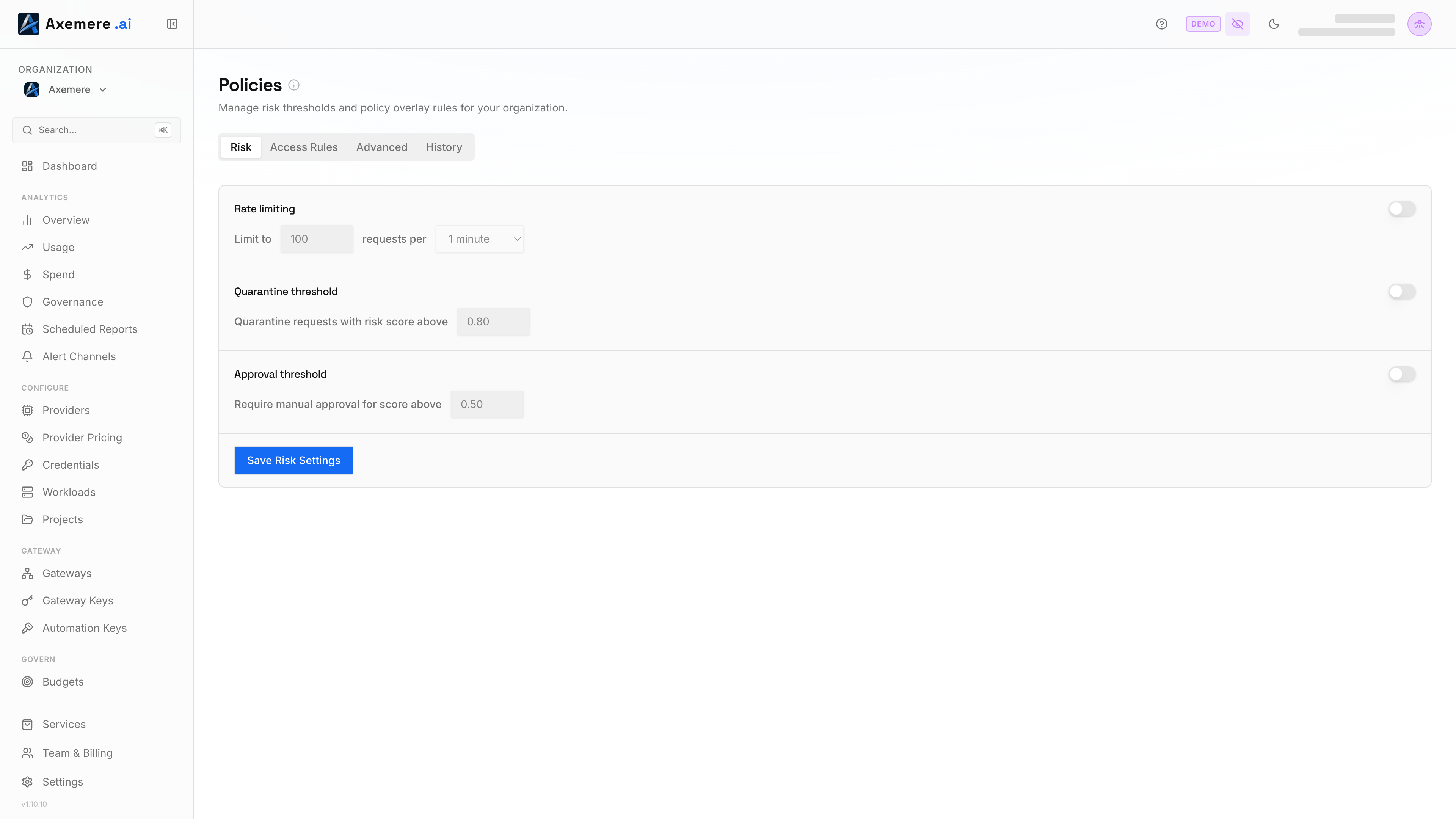The image size is (1456, 819).
Task: Open the 1 minute interval dropdown
Action: coord(479,239)
